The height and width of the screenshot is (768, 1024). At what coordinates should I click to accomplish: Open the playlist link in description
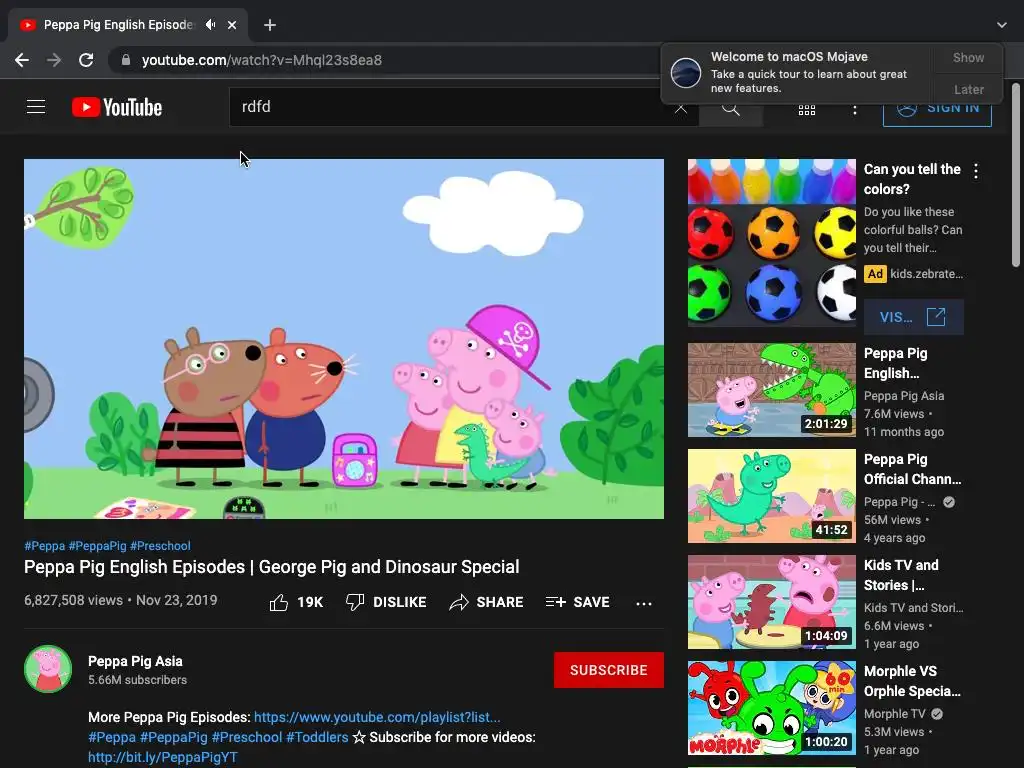[x=377, y=717]
